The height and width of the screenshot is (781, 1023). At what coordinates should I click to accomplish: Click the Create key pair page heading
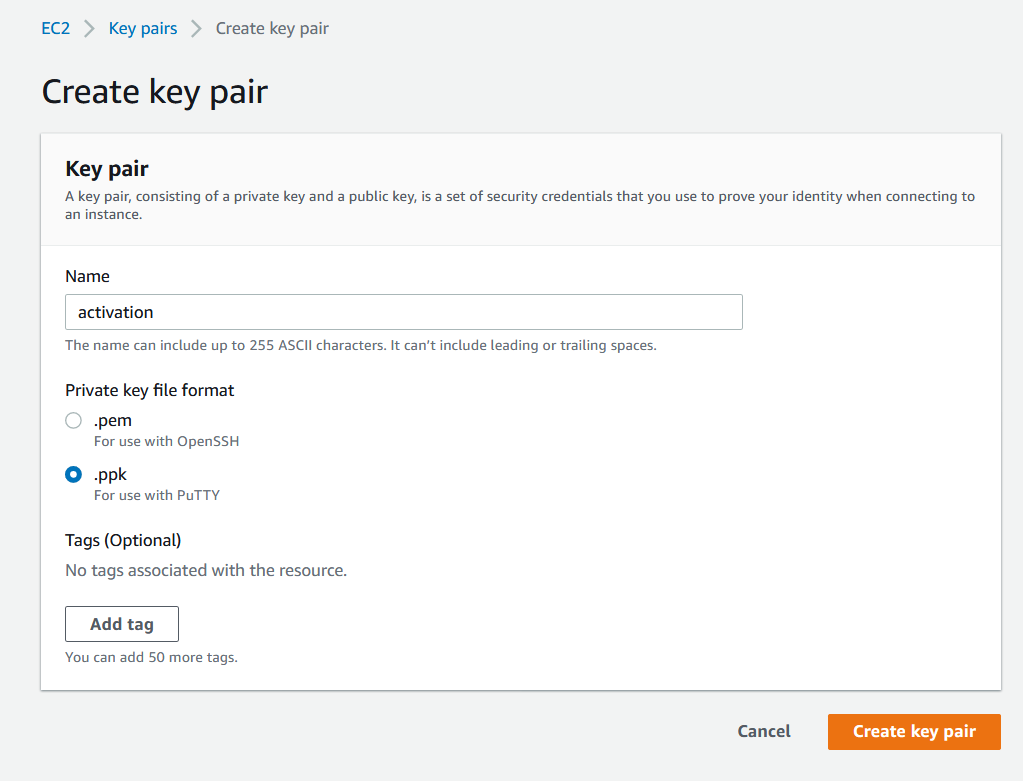[x=155, y=91]
